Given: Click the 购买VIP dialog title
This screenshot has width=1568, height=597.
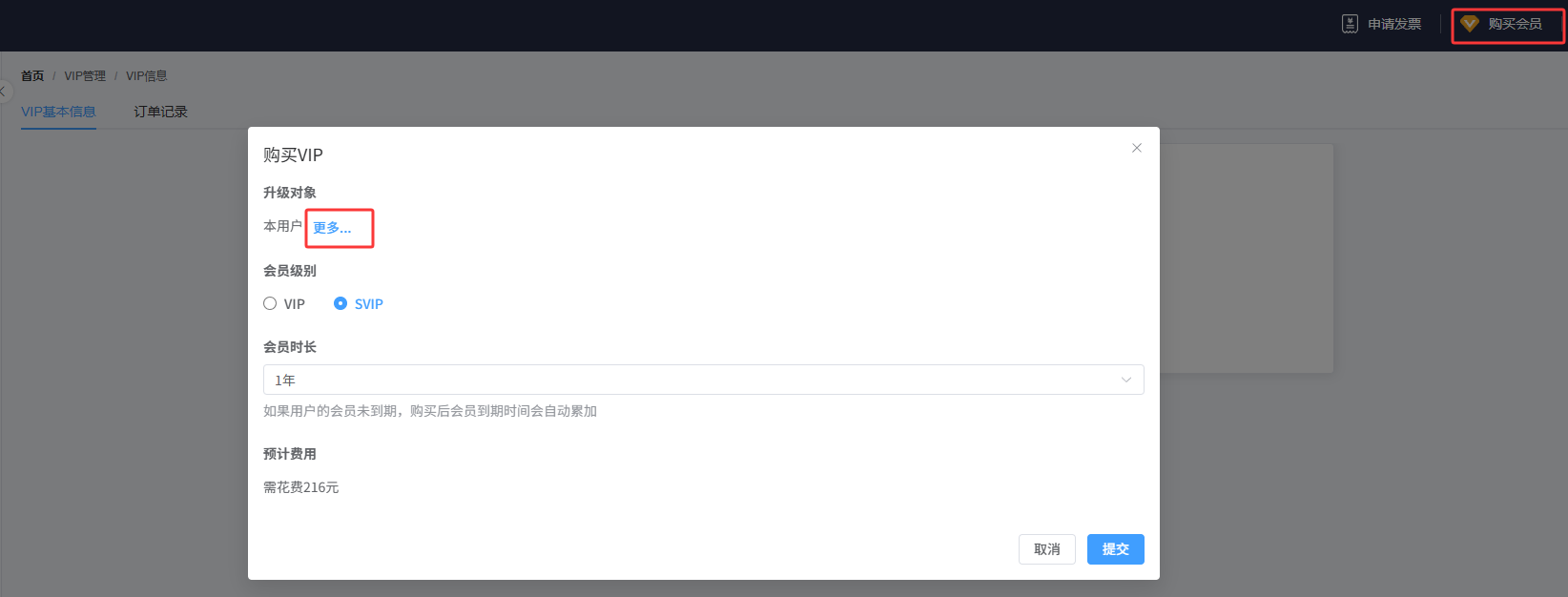Looking at the screenshot, I should click(293, 155).
